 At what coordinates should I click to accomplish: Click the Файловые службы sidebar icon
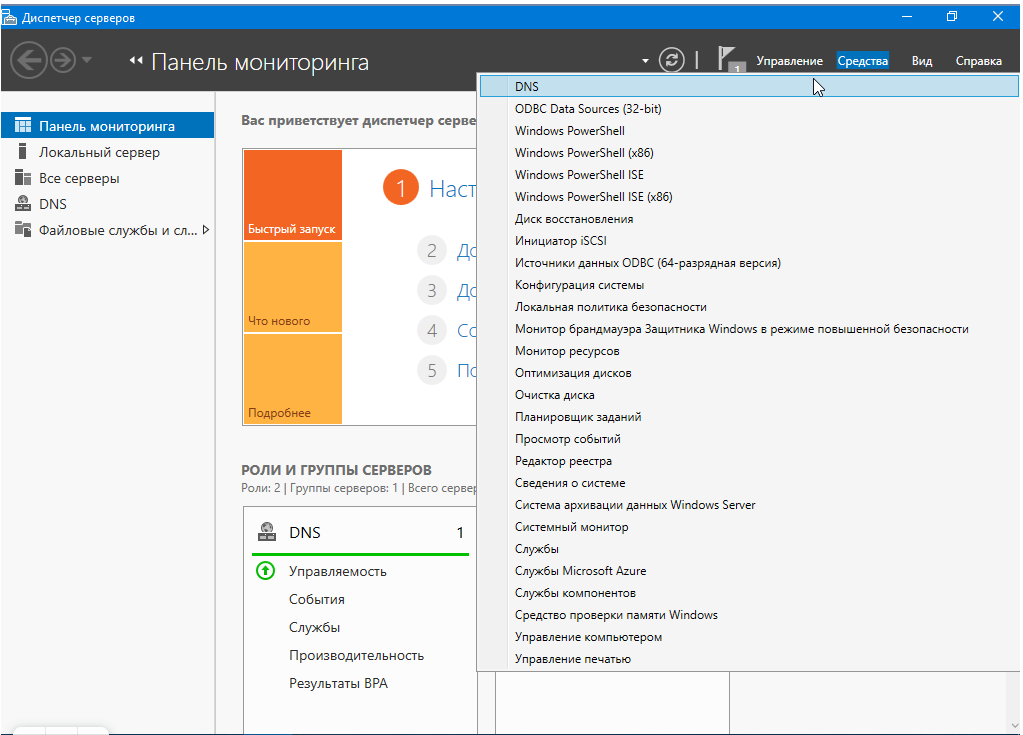(x=23, y=230)
